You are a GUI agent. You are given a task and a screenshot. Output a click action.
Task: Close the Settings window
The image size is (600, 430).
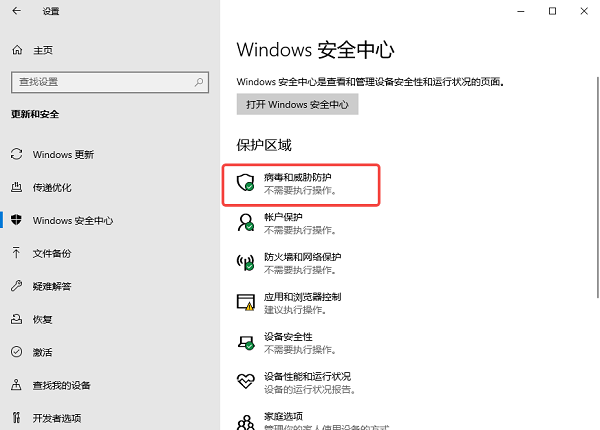coord(584,11)
